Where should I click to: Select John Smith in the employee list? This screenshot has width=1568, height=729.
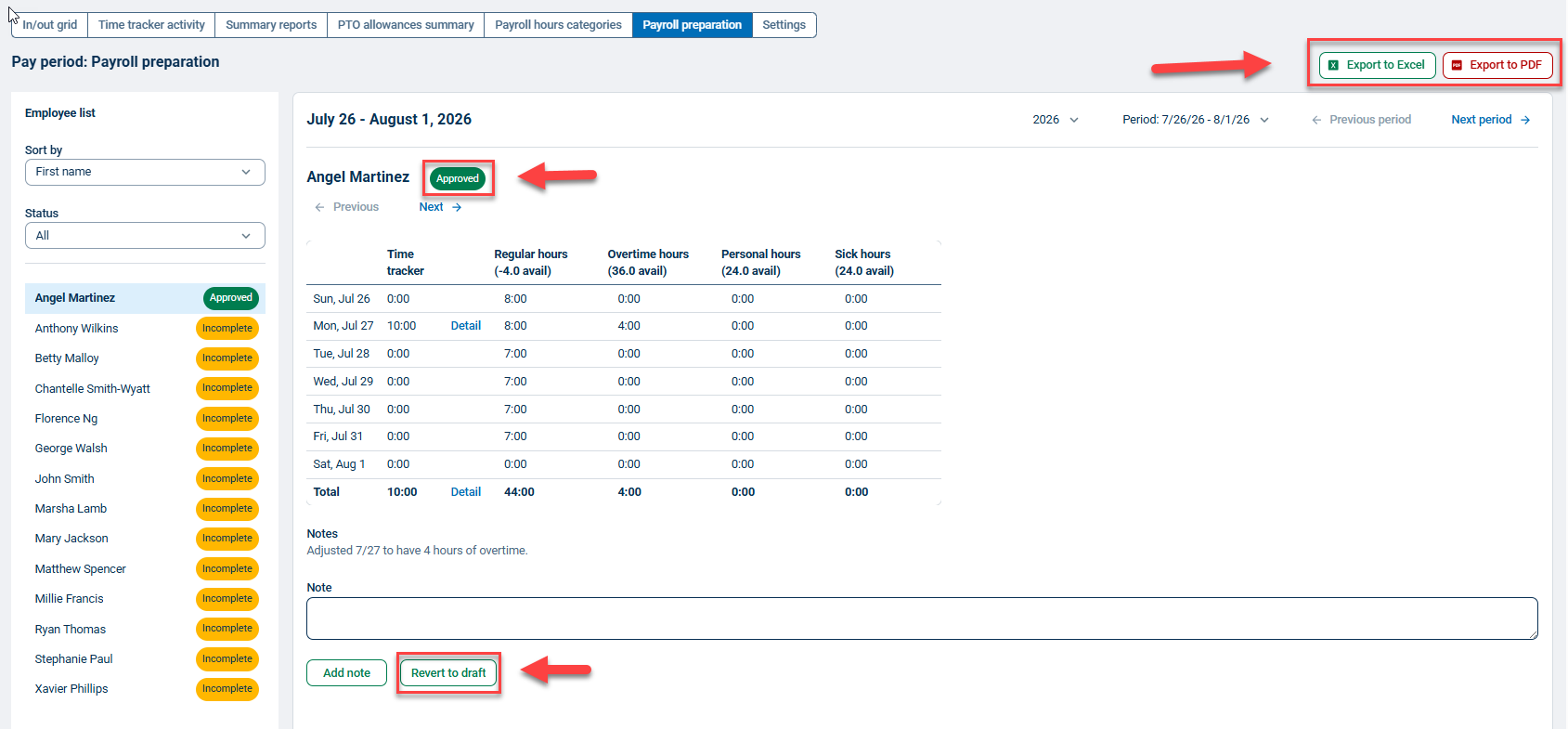(145, 479)
